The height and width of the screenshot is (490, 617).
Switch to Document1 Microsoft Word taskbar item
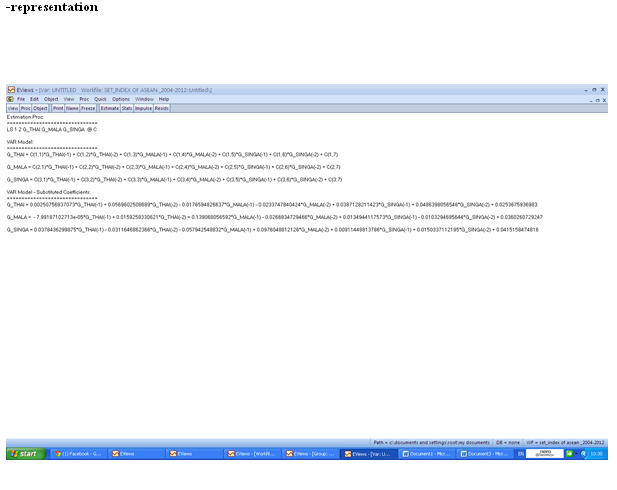(x=427, y=454)
